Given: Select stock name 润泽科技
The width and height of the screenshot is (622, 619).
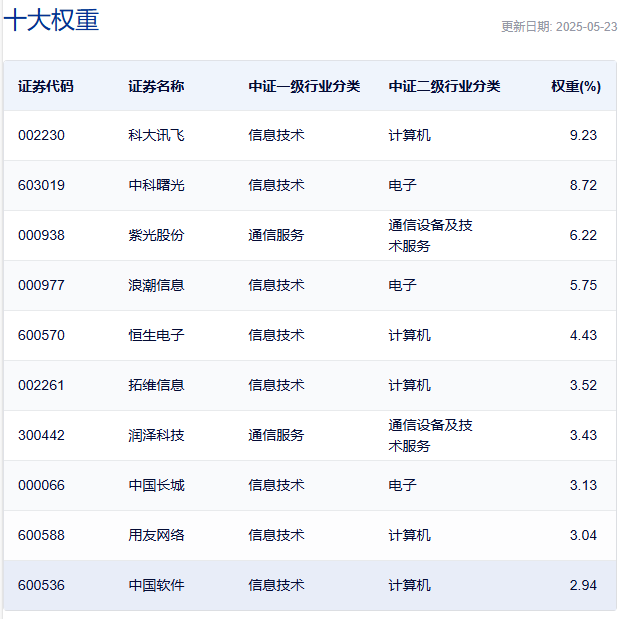Looking at the screenshot, I should click(x=156, y=435).
